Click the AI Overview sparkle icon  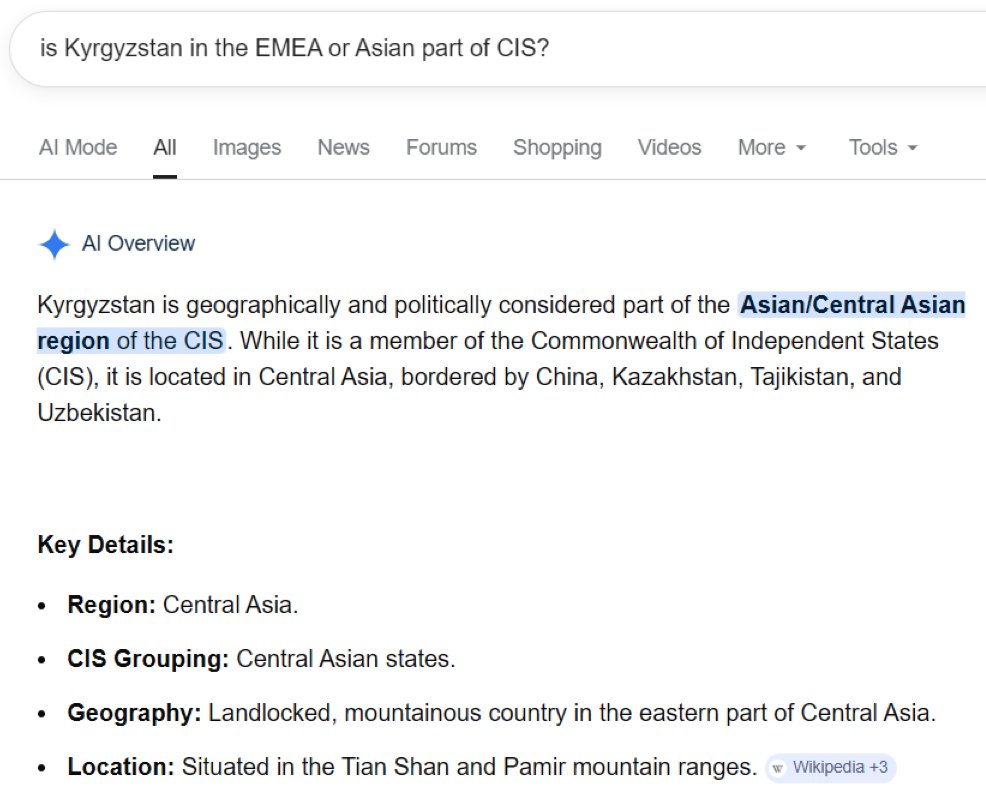click(x=54, y=244)
